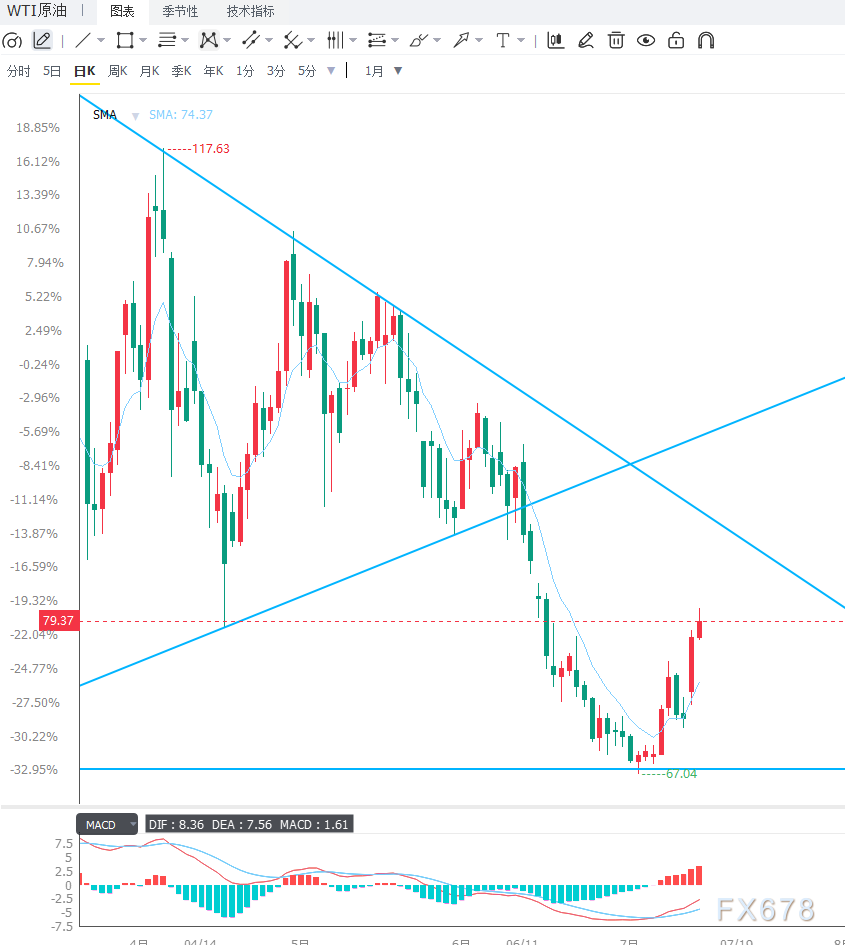Click the SMA: 74.37 value
The width and height of the screenshot is (845, 945).
coord(181,115)
